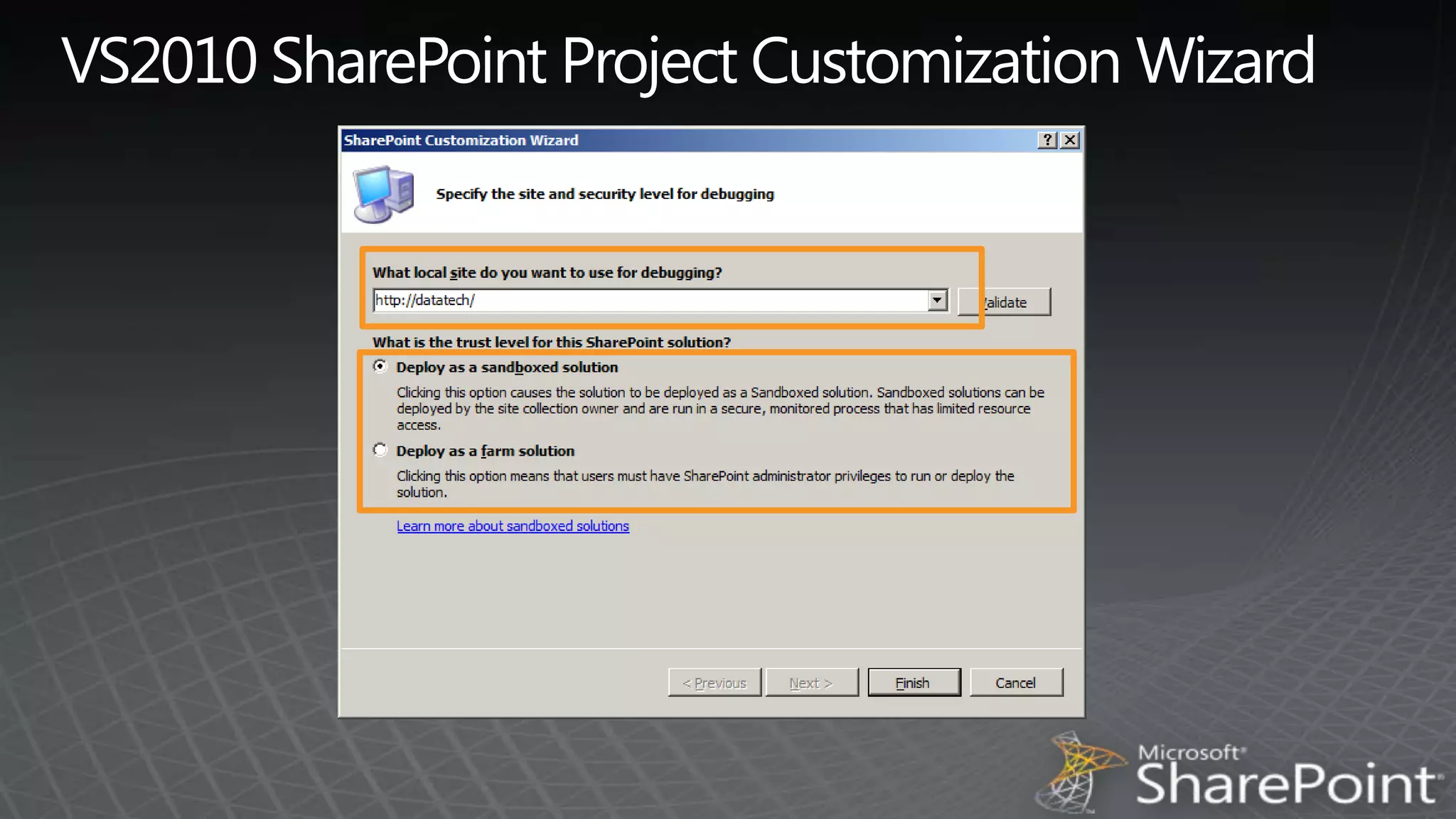Image resolution: width=1456 pixels, height=819 pixels.
Task: Click the 'What local site' label
Action: 547,273
